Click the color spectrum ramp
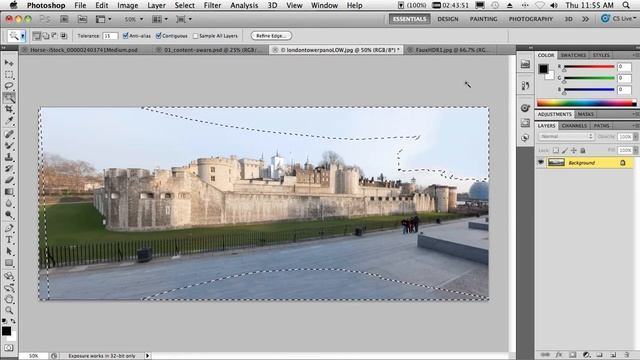Image resolution: width=640 pixels, height=360 pixels. coord(586,102)
